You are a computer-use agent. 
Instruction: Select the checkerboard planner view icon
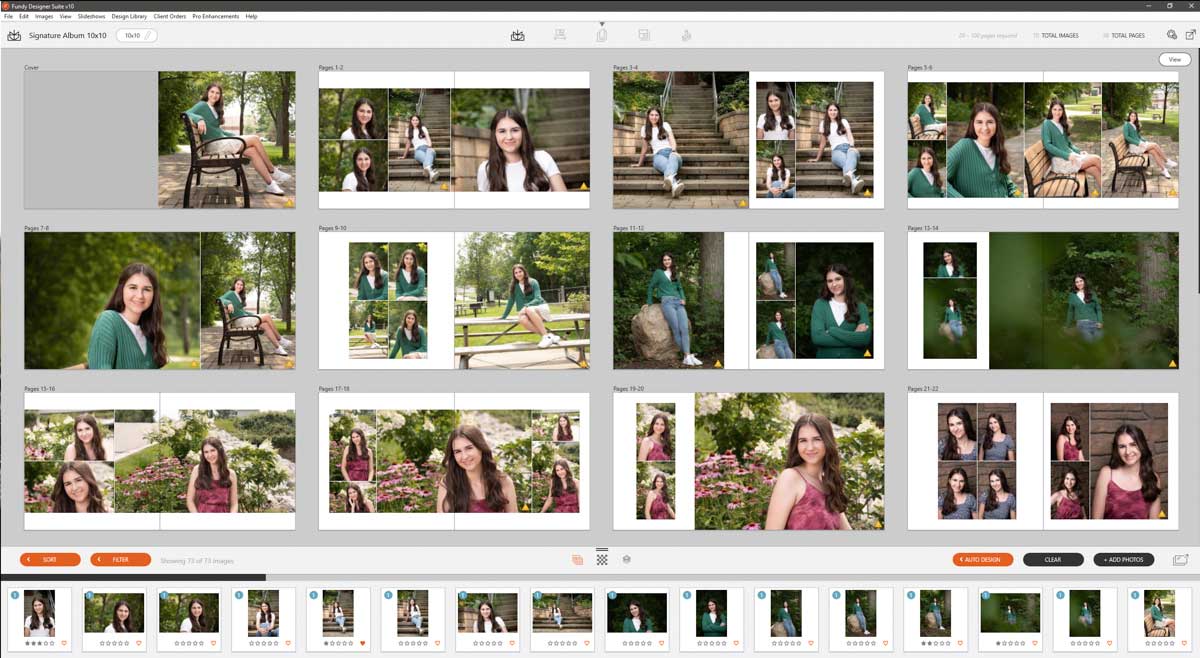602,560
